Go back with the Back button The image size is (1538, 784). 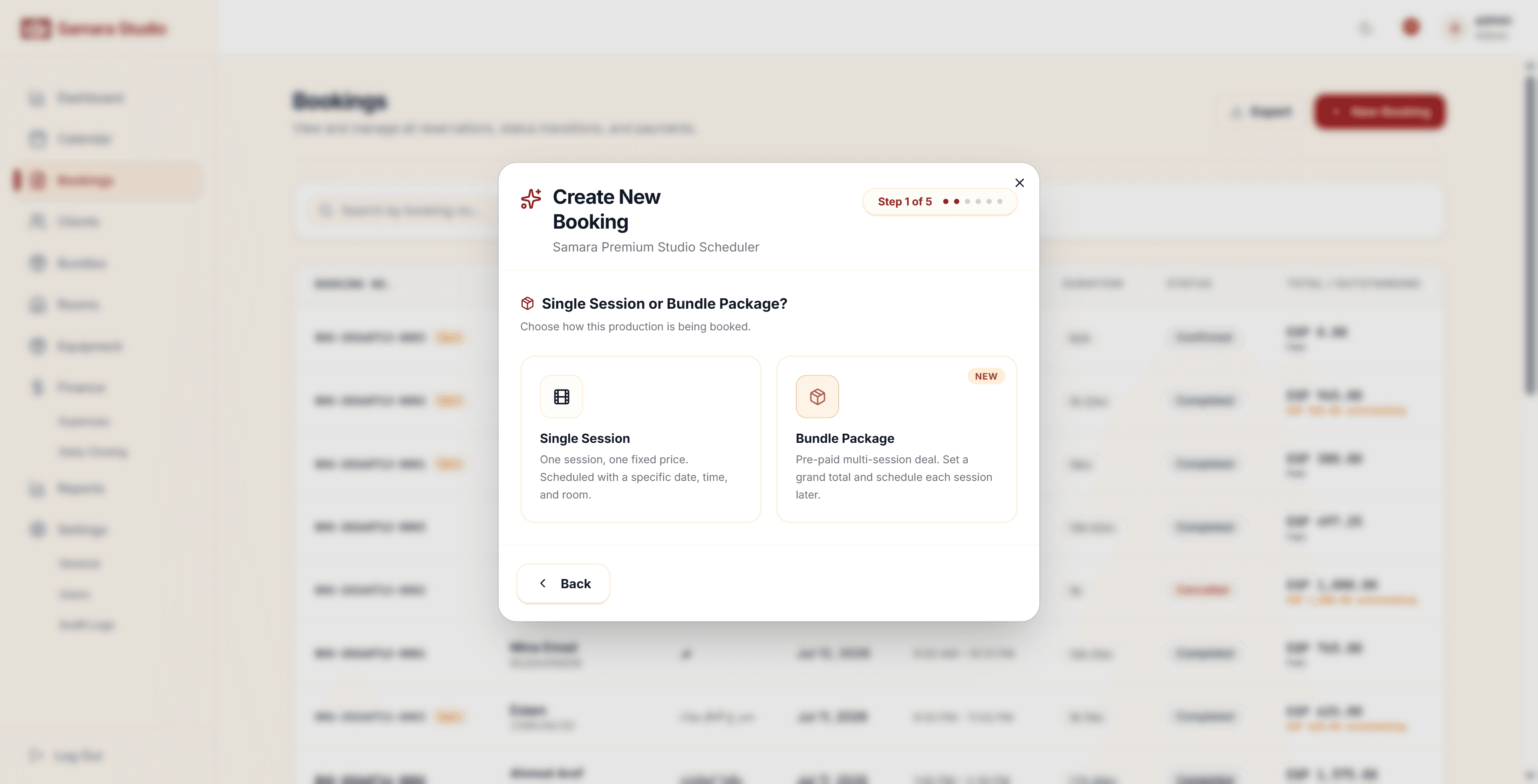click(x=563, y=583)
